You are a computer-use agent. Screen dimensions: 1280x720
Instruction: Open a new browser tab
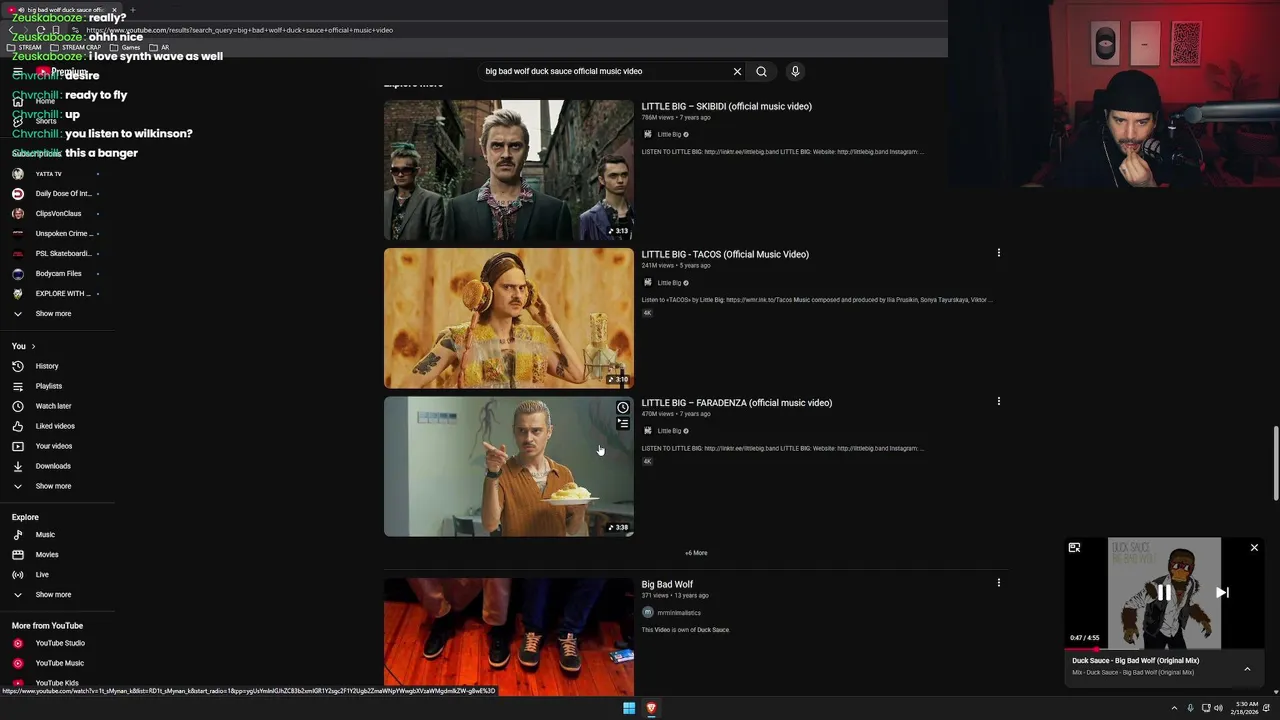point(133,10)
